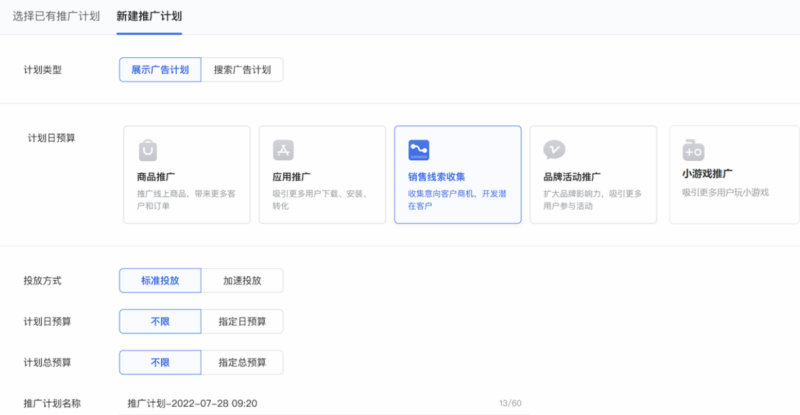Select 展示广告计划 plan type
Screen dimensions: 800x415
(160, 69)
